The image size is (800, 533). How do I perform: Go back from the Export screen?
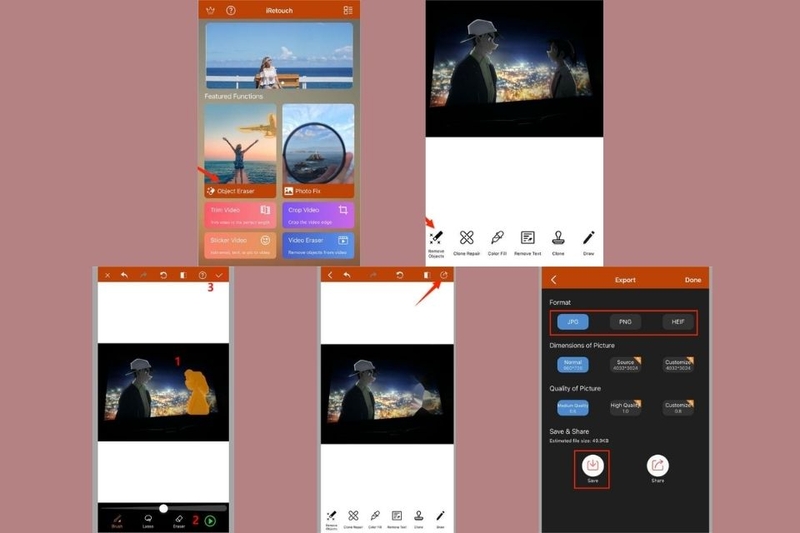point(554,280)
